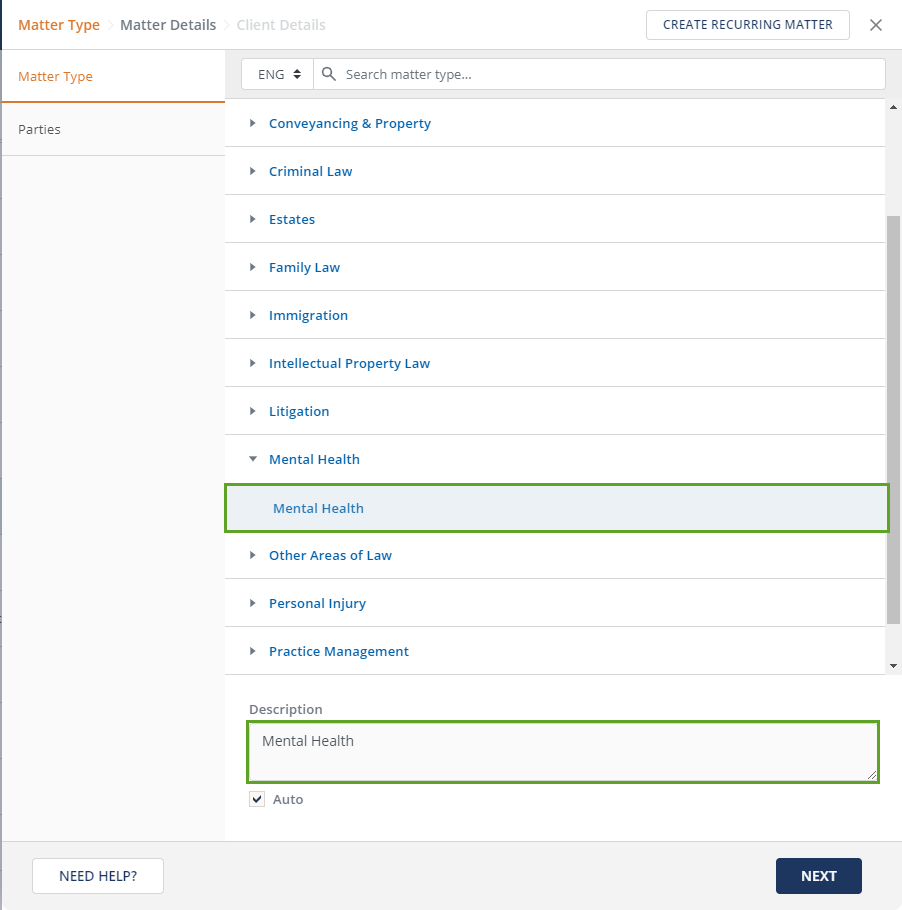Screen dimensions: 902x910
Task: Open the Need Help? button
Action: point(98,876)
